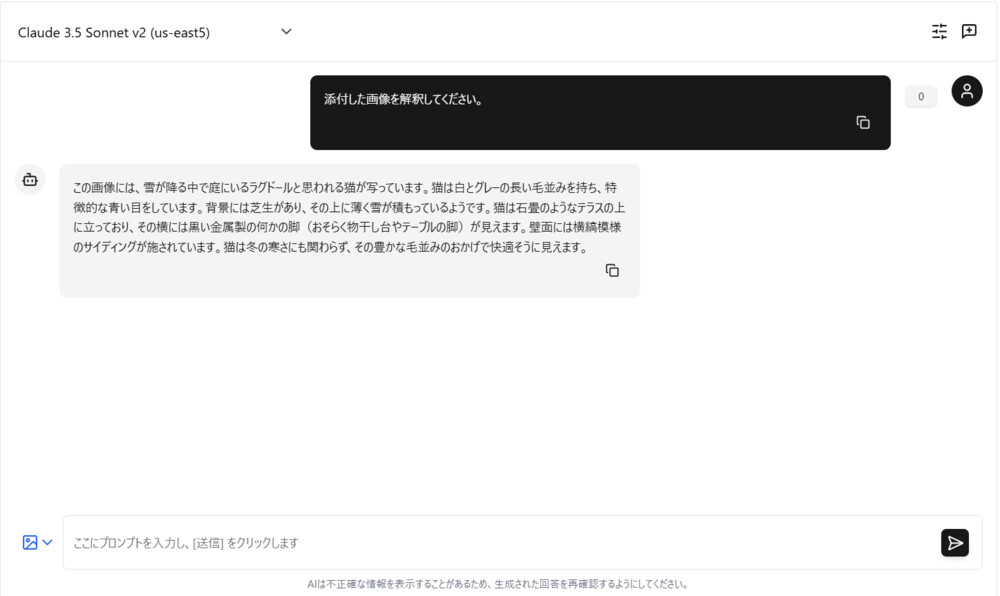Click the send arrow icon

coord(954,542)
